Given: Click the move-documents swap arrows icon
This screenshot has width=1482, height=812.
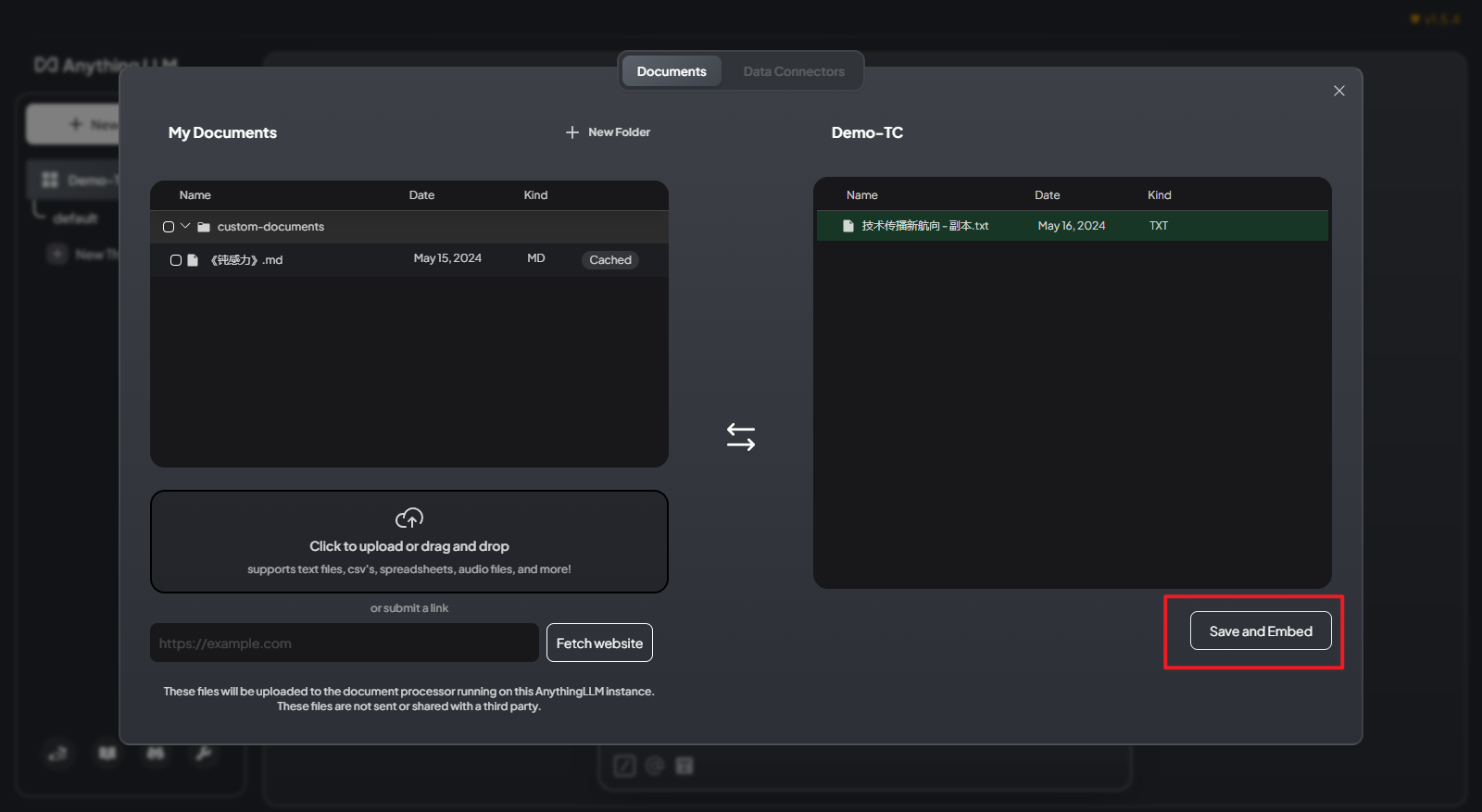Looking at the screenshot, I should tap(741, 437).
